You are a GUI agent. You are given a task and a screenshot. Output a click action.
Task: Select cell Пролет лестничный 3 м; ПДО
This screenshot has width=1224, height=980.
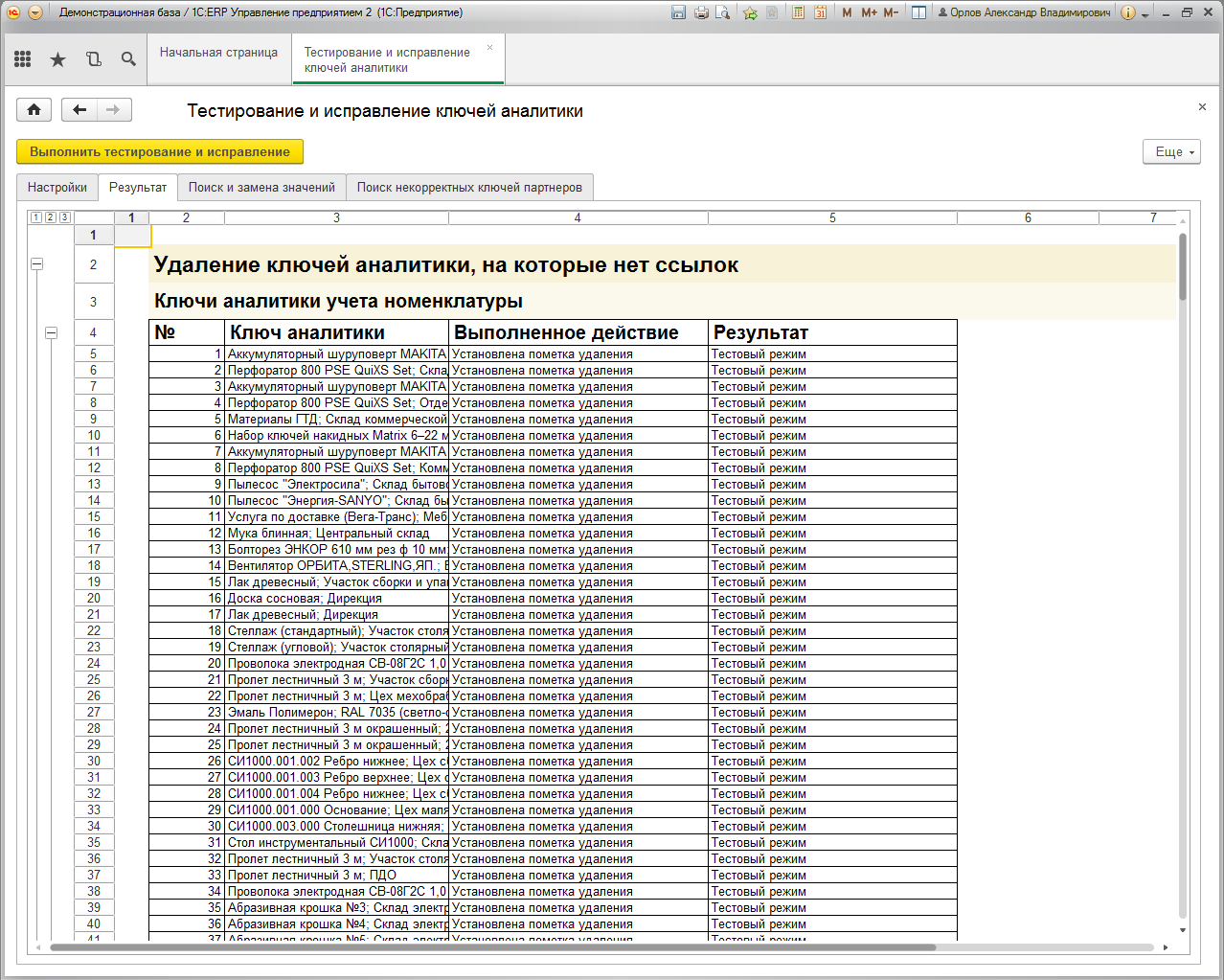pos(337,875)
